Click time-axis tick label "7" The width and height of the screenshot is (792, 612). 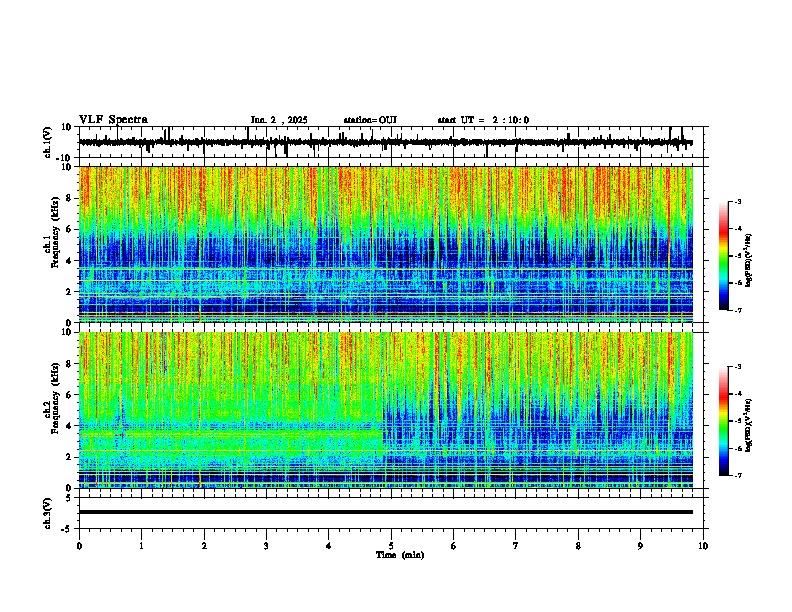tap(516, 546)
